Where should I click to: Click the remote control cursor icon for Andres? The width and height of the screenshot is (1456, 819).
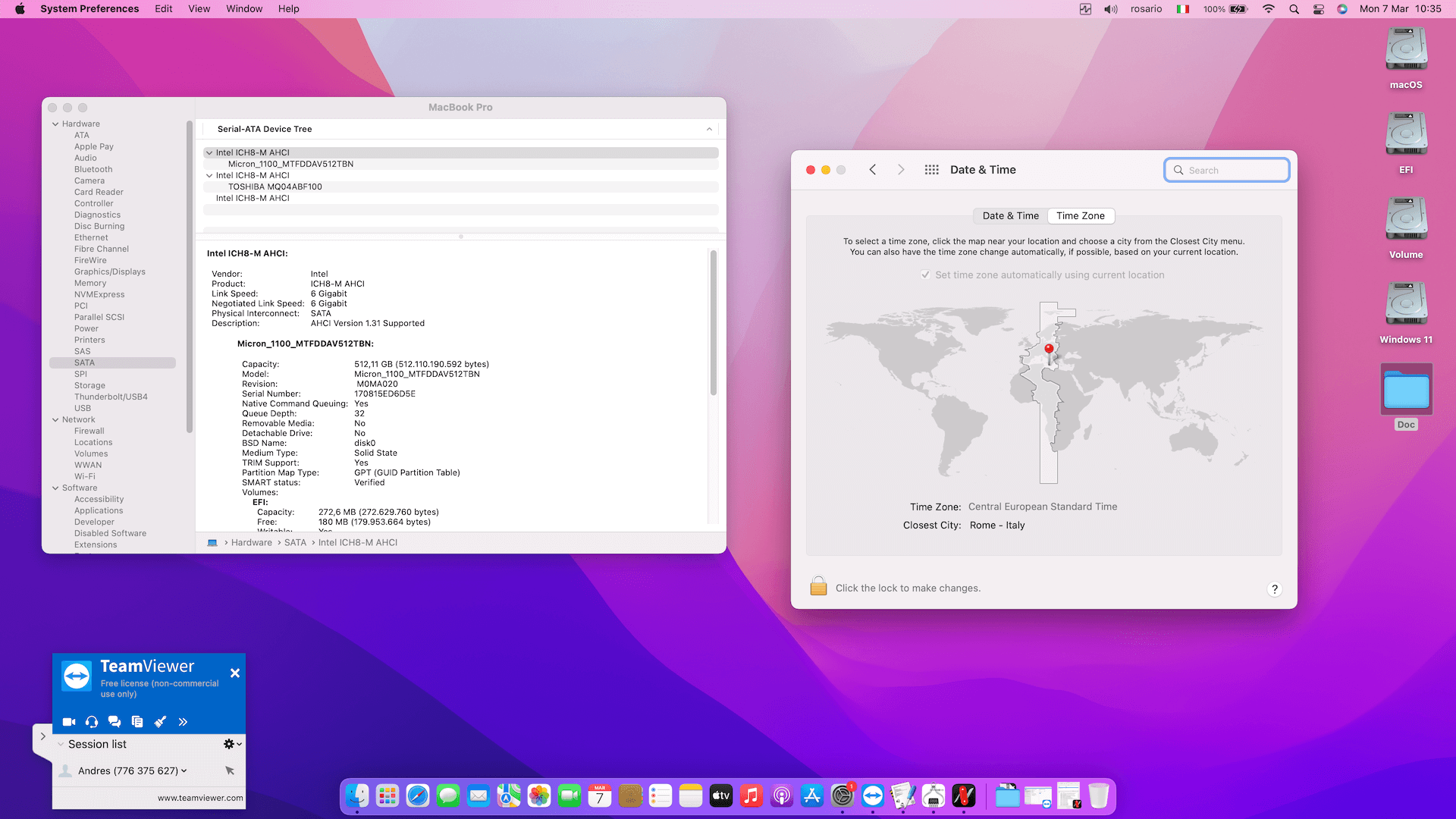230,770
